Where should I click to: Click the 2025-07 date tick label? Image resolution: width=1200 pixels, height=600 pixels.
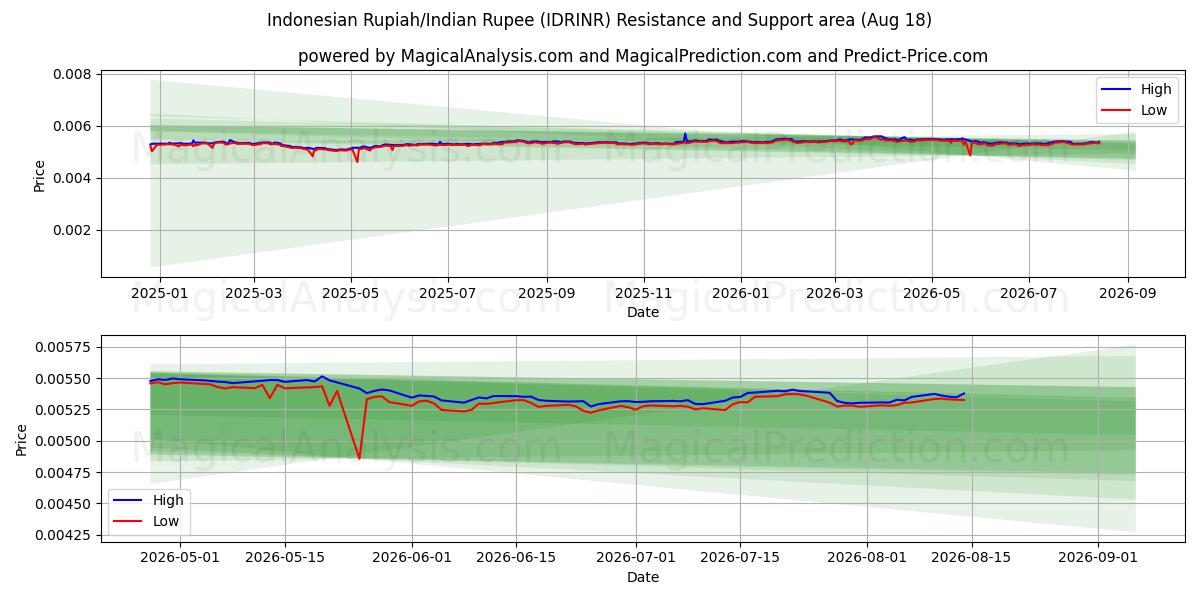(x=447, y=293)
